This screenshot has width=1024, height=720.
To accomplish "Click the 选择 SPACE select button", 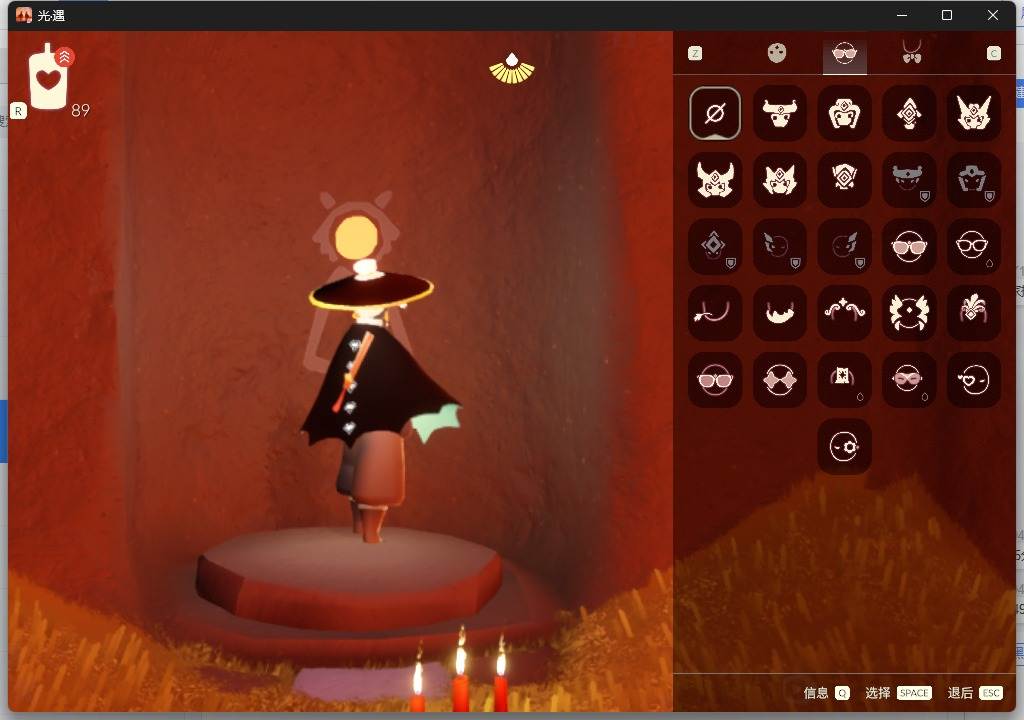I will point(898,693).
